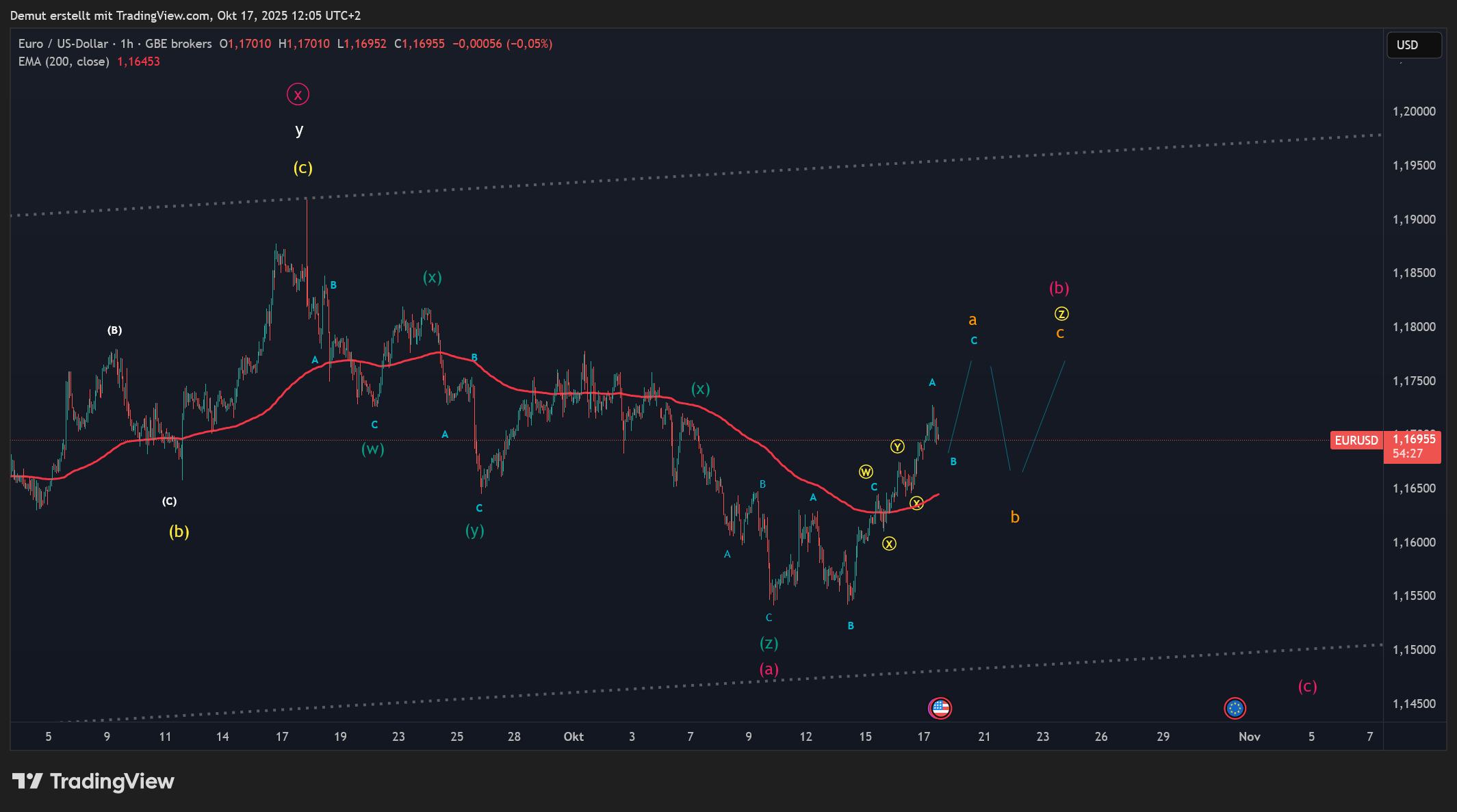
Task: Click the Okt label on the time axis
Action: (573, 737)
